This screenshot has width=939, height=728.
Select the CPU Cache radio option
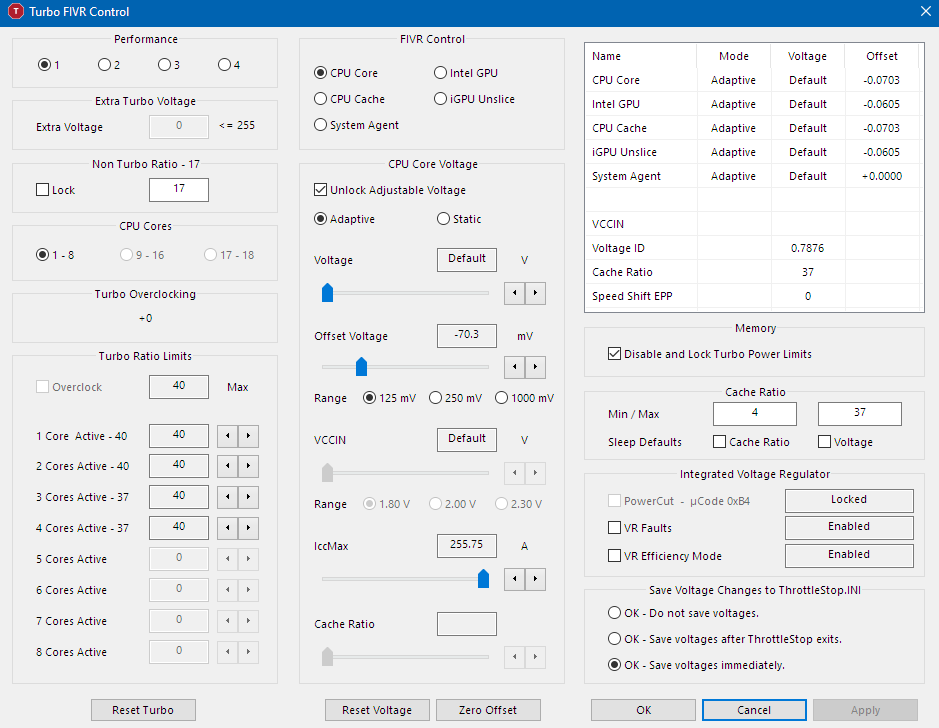321,99
